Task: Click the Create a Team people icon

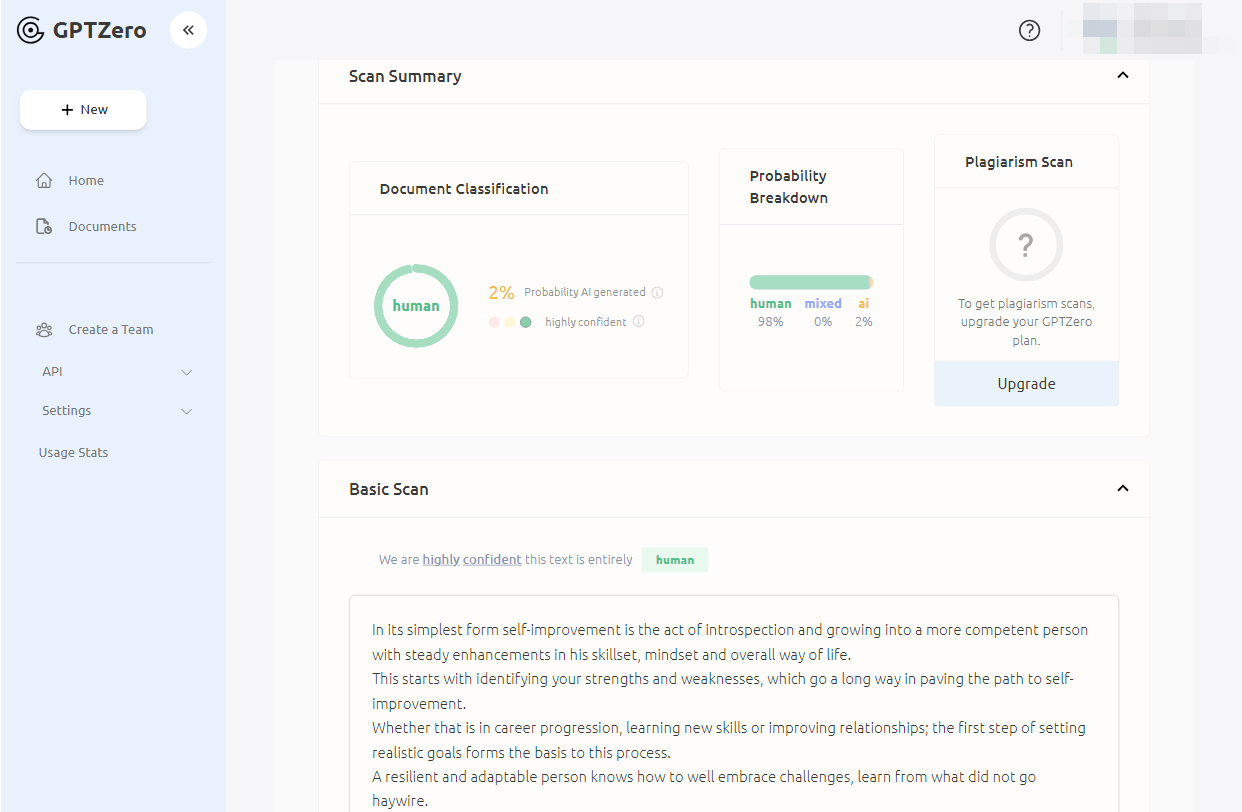Action: (x=44, y=330)
